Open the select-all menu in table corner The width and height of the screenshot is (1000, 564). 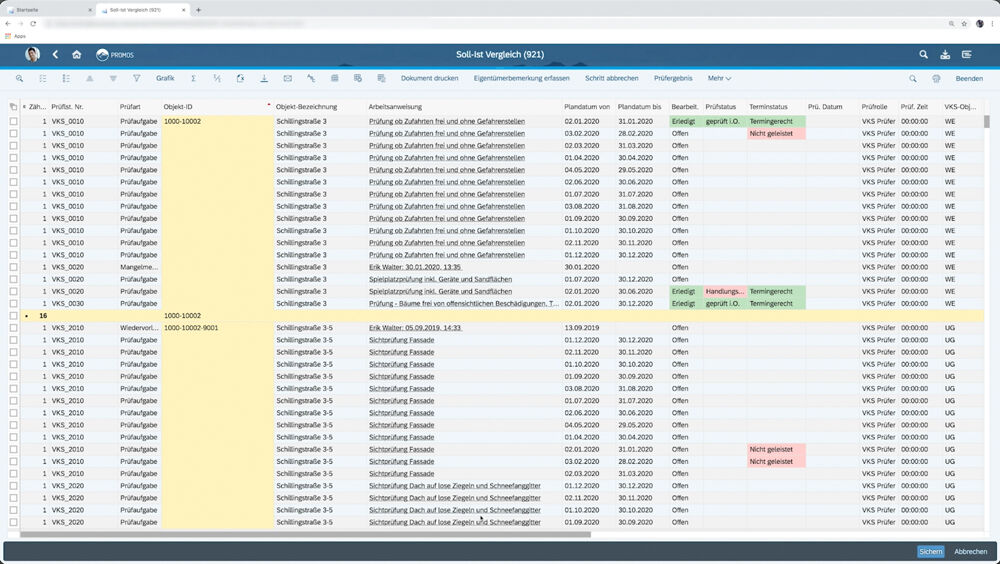click(x=13, y=106)
